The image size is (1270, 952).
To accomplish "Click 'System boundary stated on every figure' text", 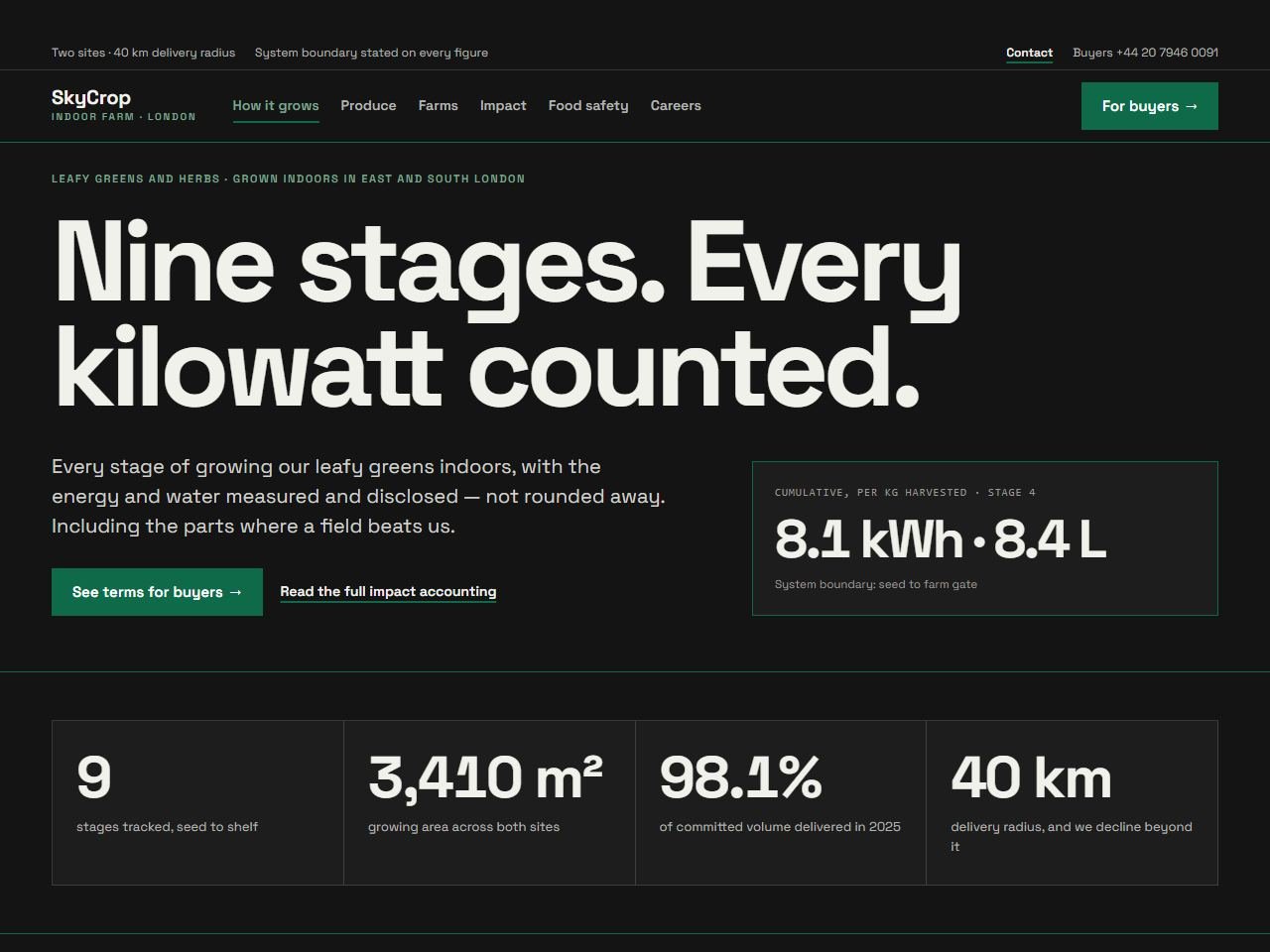I will coord(371,53).
